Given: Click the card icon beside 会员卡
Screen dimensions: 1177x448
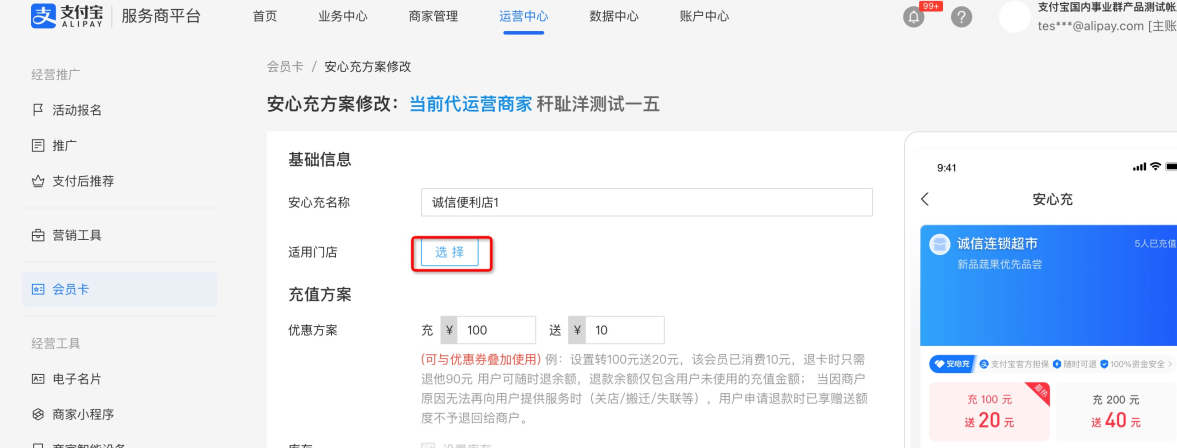Looking at the screenshot, I should coord(38,289).
